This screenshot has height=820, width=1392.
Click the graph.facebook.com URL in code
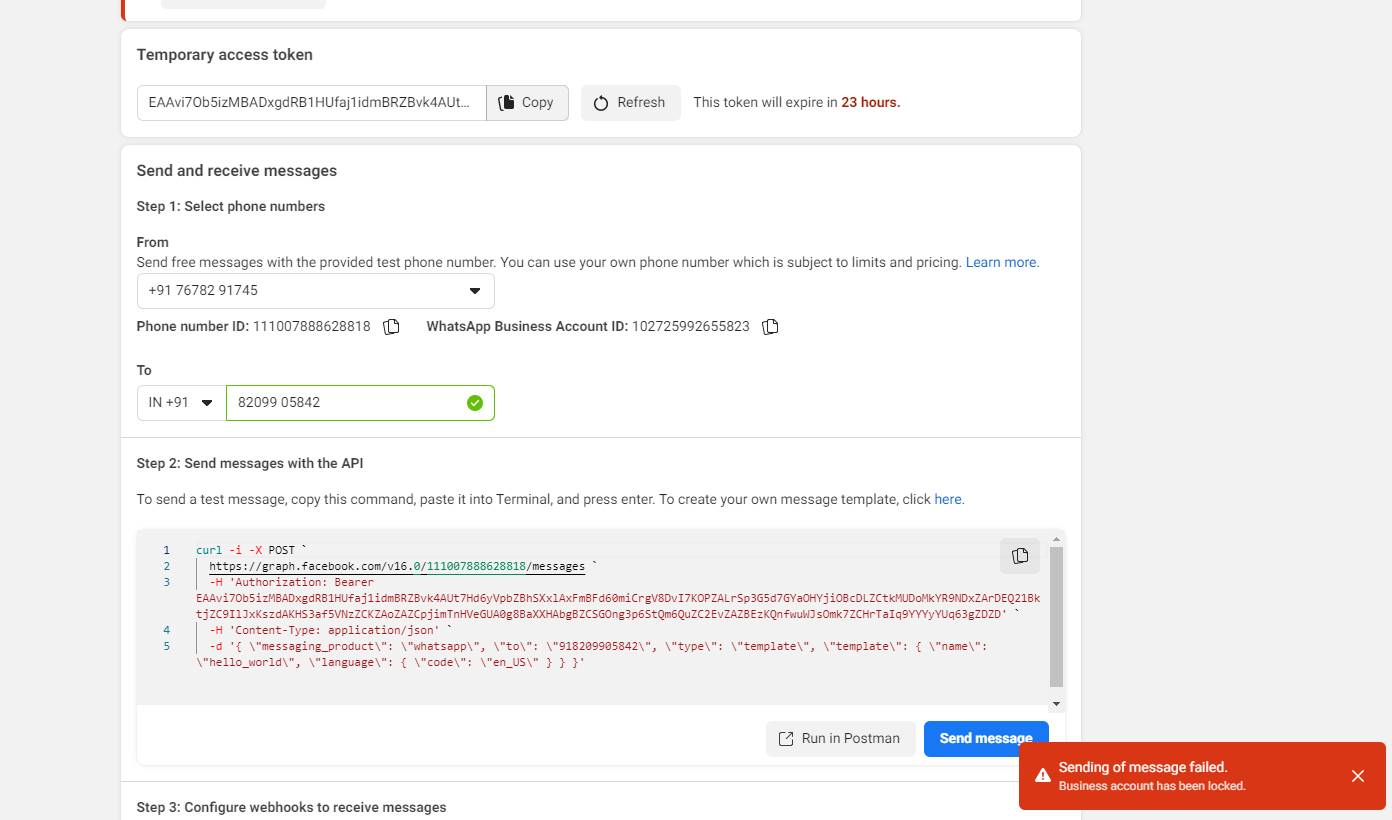[396, 567]
